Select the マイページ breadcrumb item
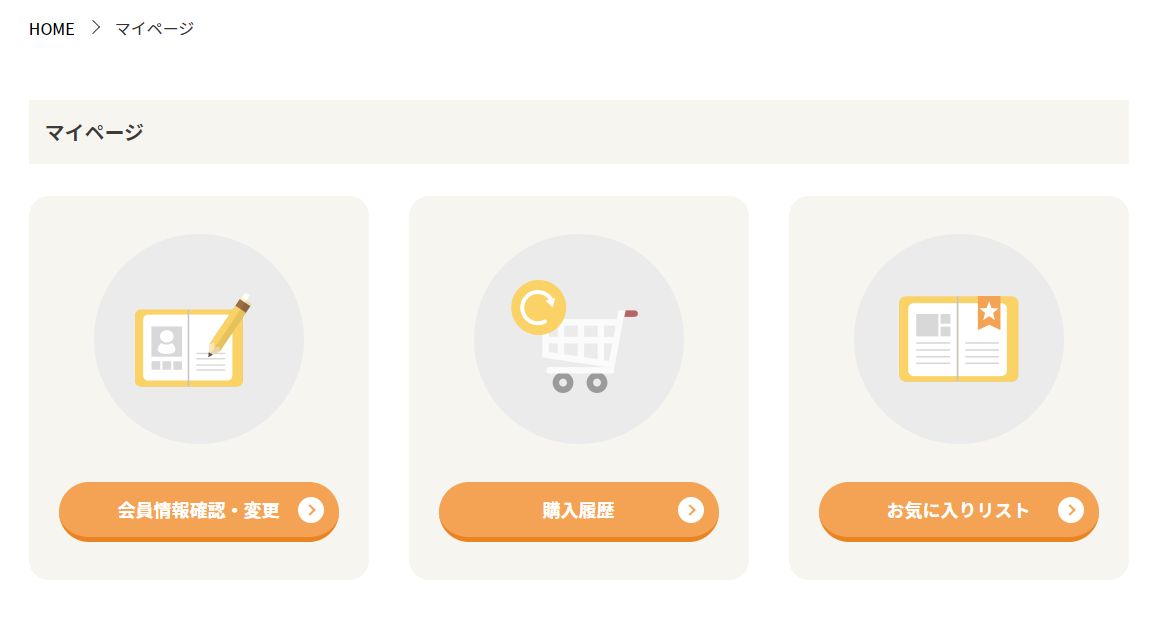Image resolution: width=1174 pixels, height=625 pixels. pyautogui.click(x=154, y=28)
